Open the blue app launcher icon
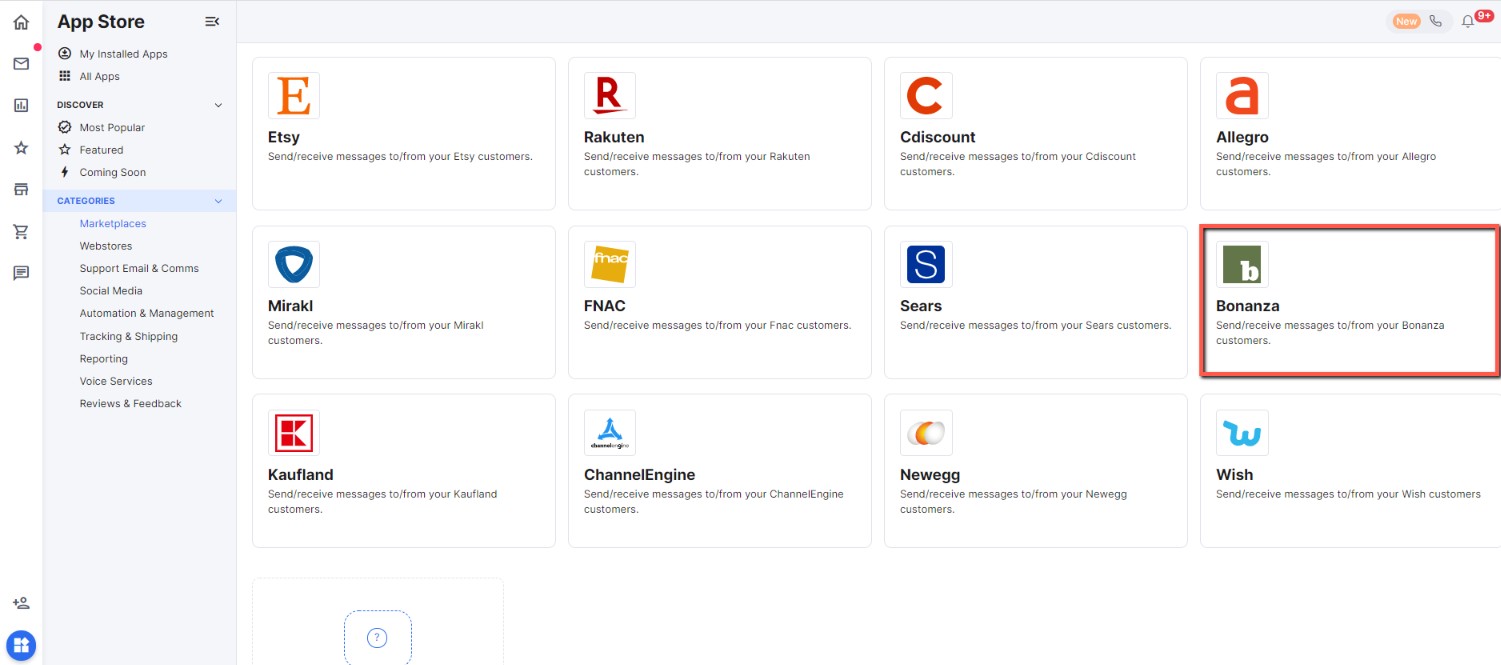 click(x=21, y=644)
